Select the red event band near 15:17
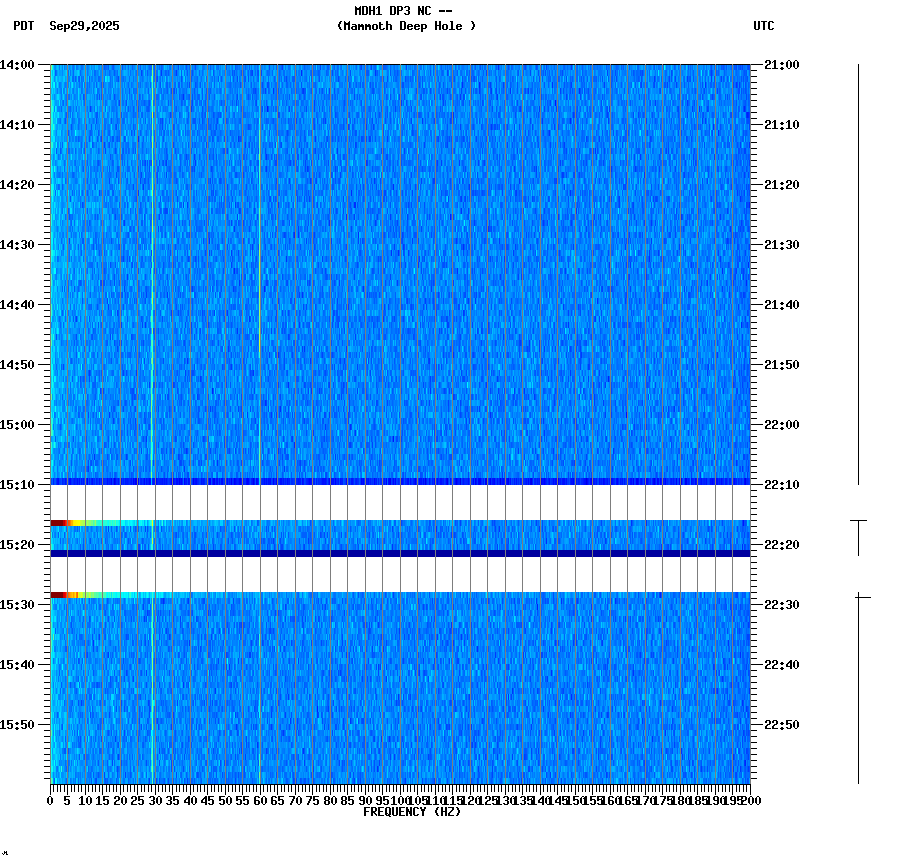 click(60, 521)
